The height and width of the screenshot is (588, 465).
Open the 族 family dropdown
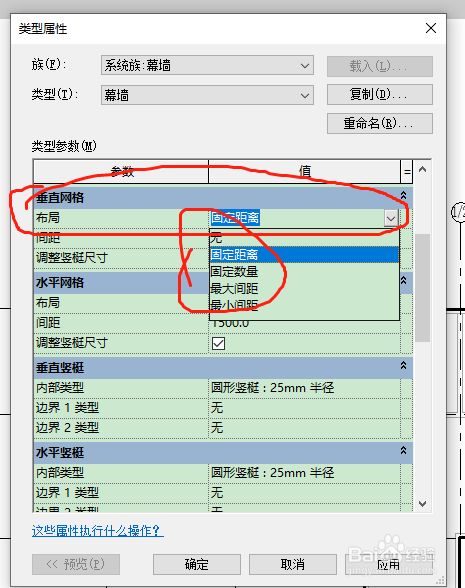(207, 65)
